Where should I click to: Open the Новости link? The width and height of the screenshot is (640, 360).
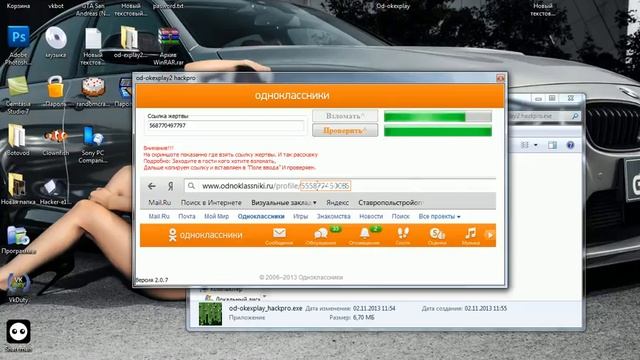click(x=371, y=216)
